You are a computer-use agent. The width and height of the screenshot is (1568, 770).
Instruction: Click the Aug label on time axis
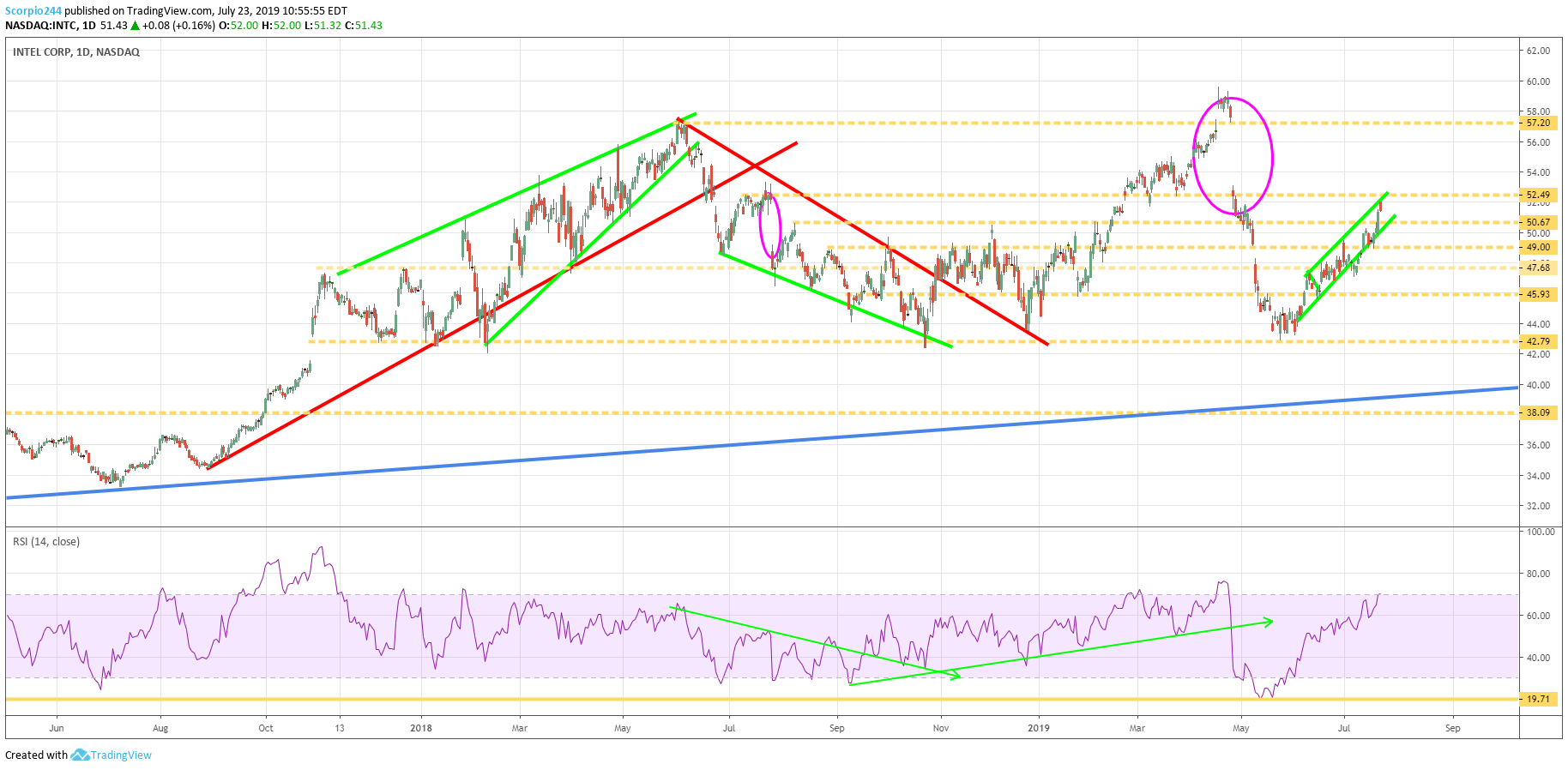(160, 728)
